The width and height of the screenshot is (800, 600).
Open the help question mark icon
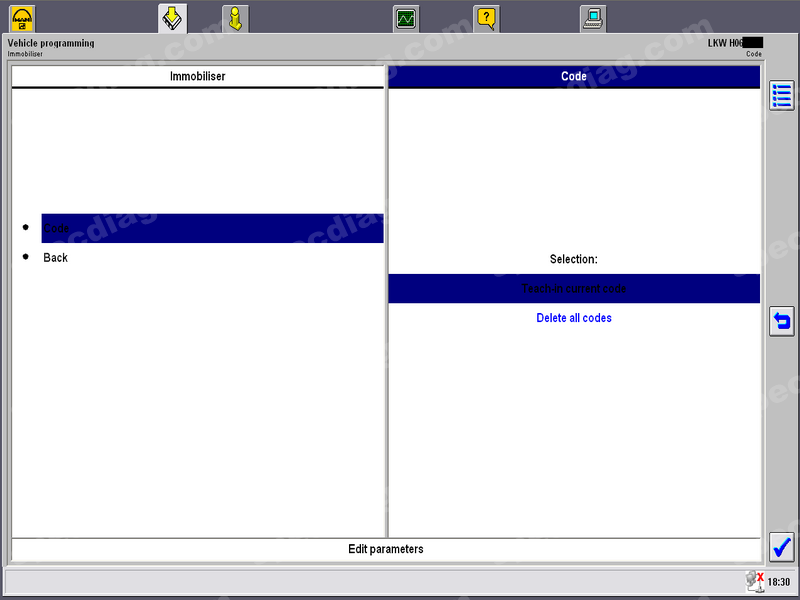pos(486,18)
